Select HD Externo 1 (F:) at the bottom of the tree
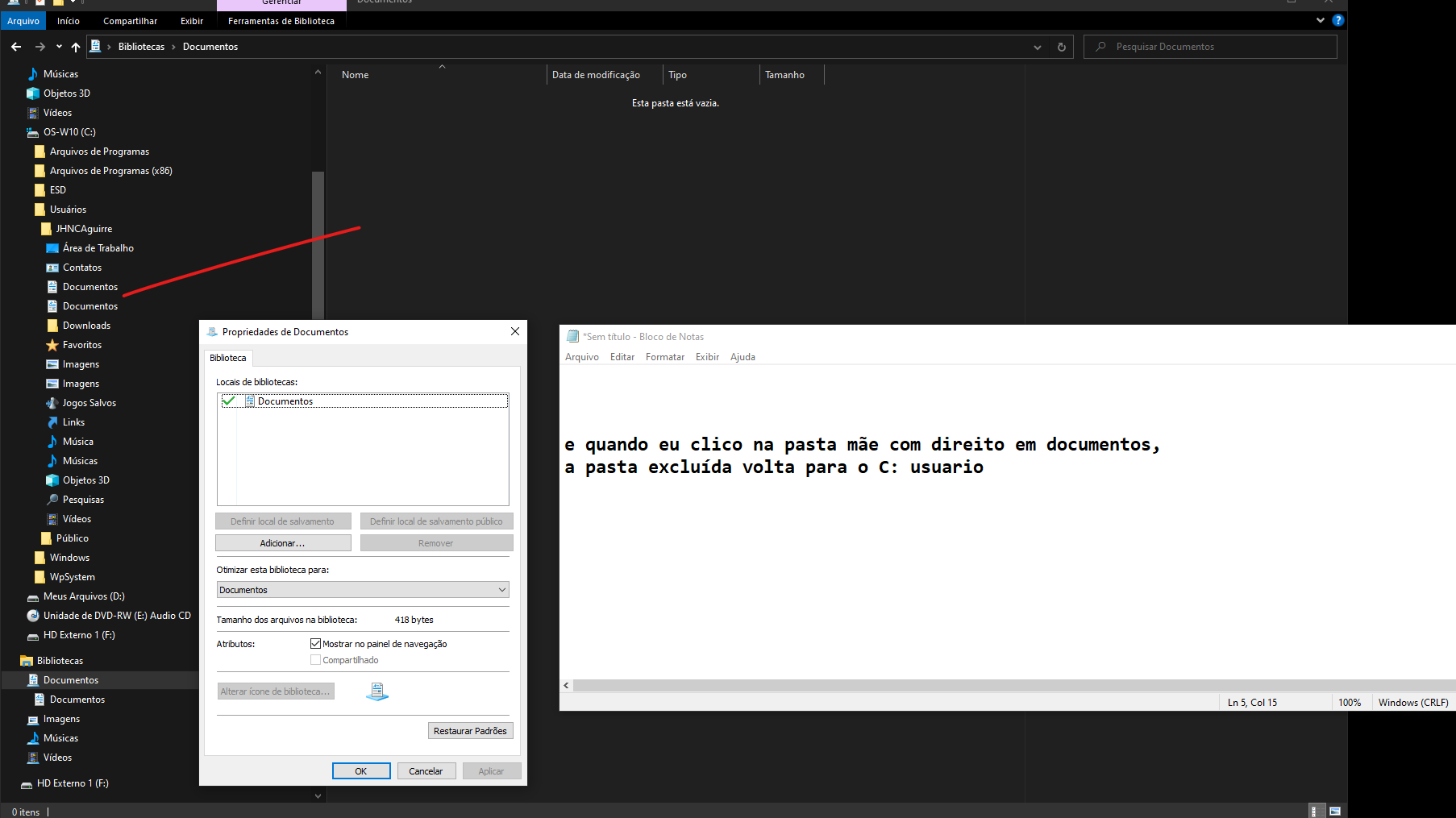Image resolution: width=1456 pixels, height=818 pixels. [73, 783]
